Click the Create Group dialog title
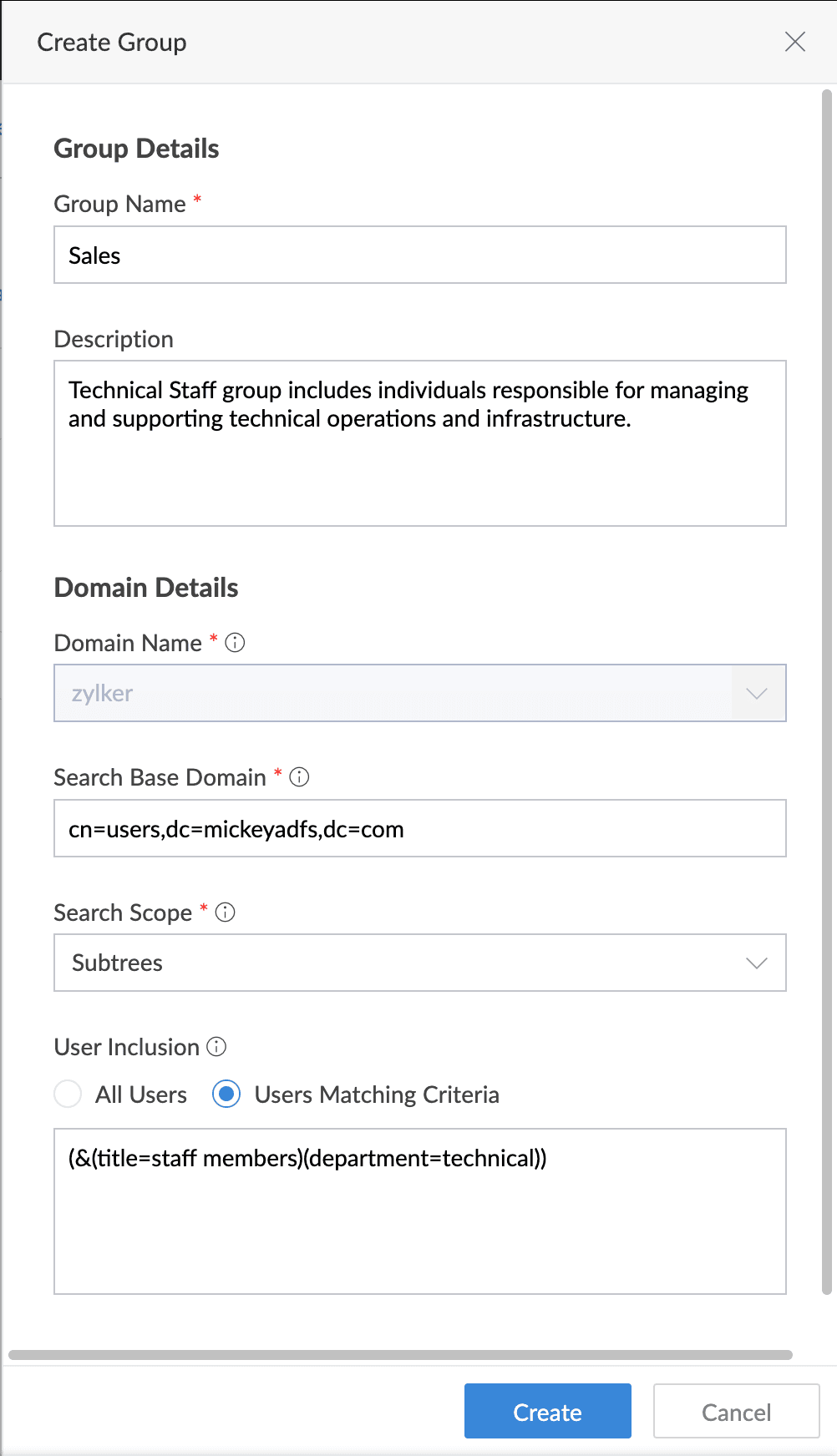 point(112,43)
